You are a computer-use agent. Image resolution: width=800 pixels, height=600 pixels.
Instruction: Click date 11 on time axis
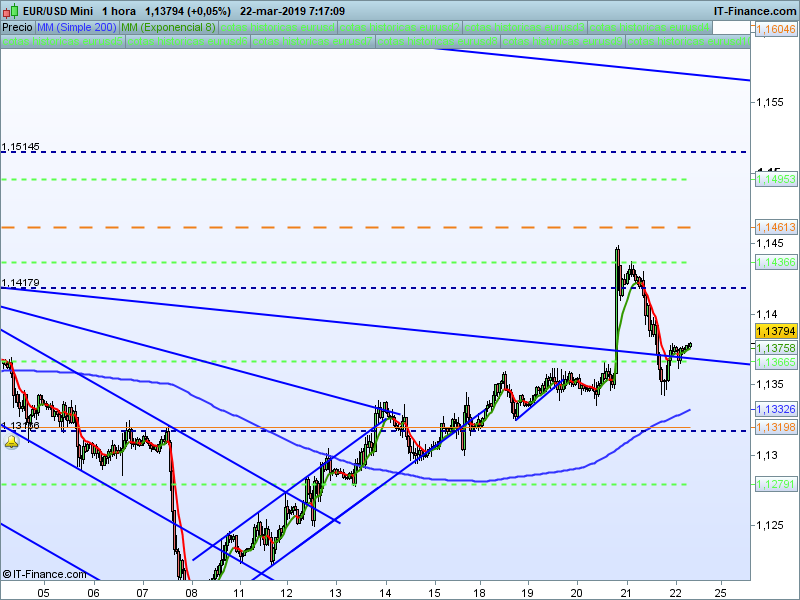point(238,592)
